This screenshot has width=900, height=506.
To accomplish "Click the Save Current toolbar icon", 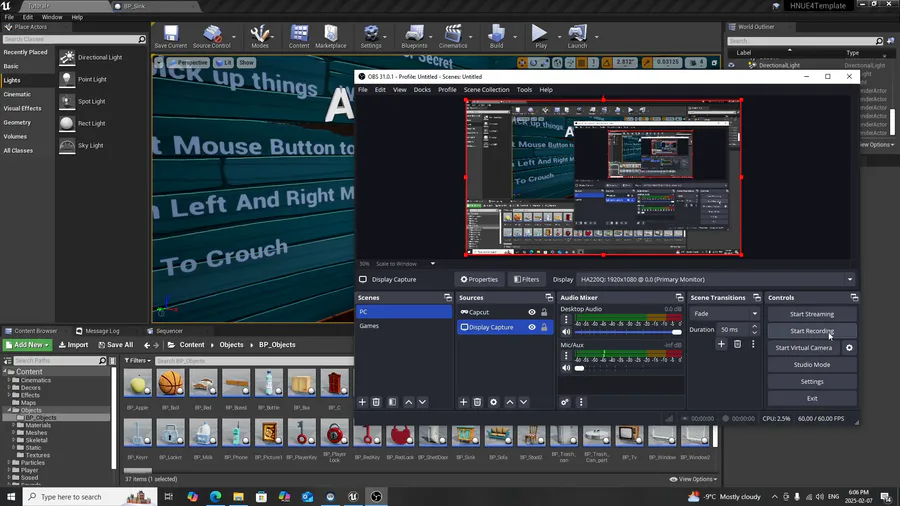I will [170, 37].
